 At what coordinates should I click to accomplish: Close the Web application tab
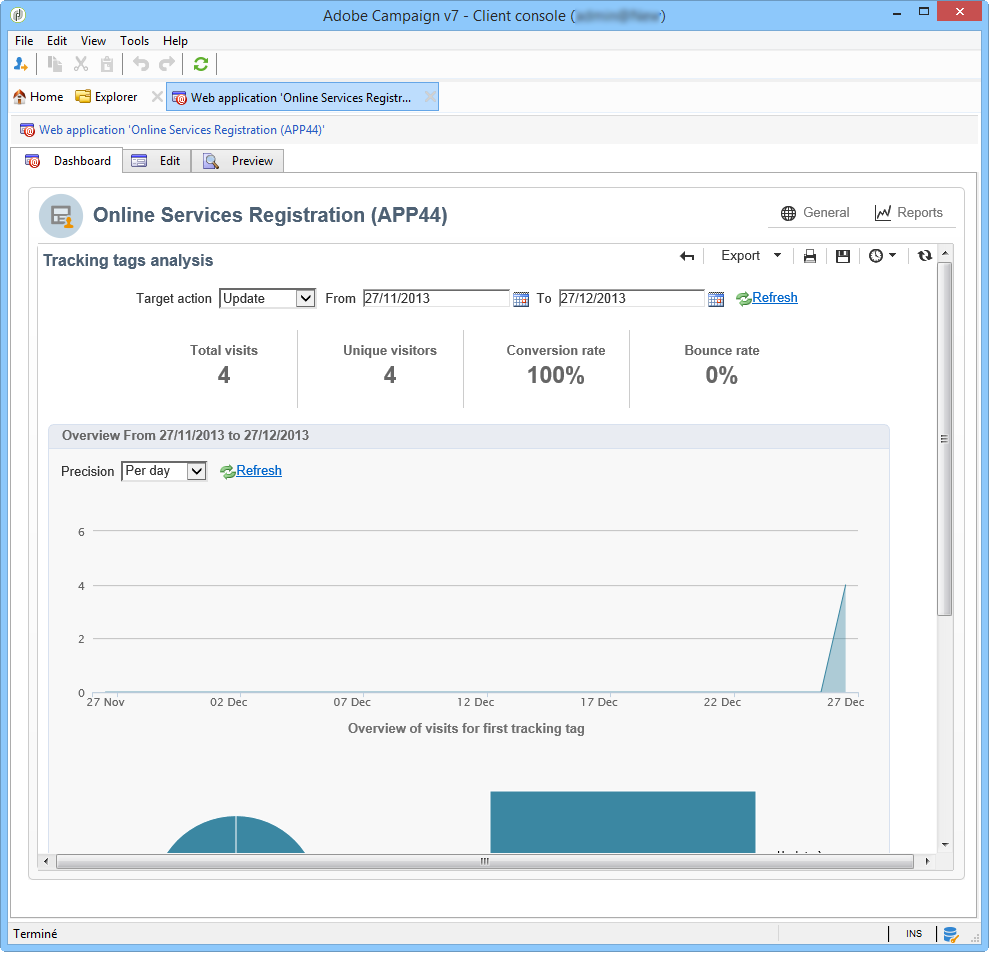[430, 97]
